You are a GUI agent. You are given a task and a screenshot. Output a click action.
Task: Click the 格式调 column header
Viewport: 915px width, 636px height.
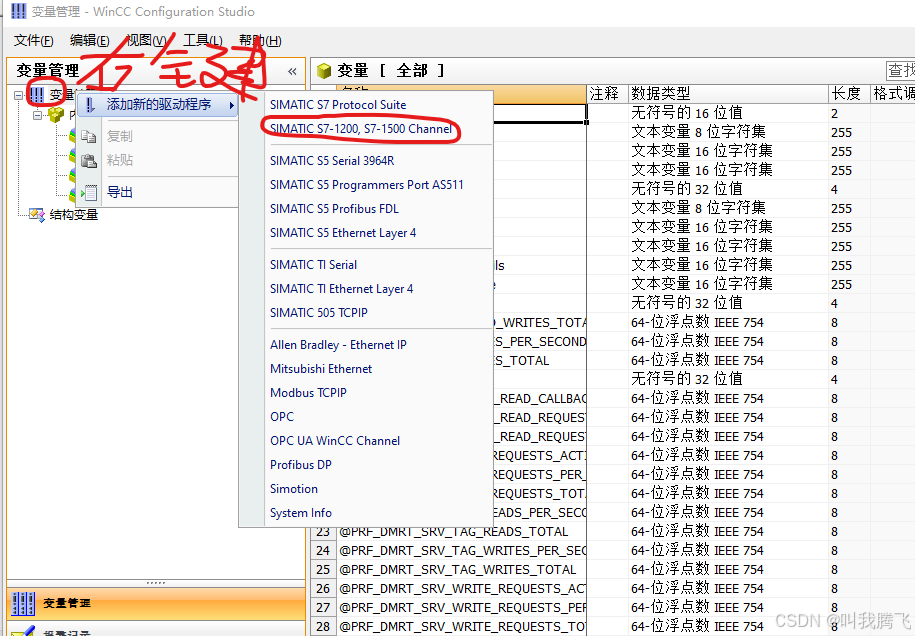click(x=892, y=93)
